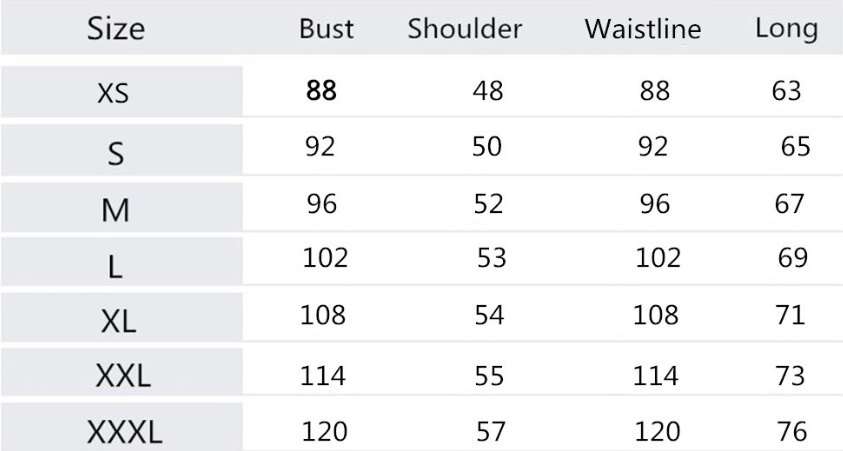Click the Size column header
The image size is (843, 451).
(115, 29)
